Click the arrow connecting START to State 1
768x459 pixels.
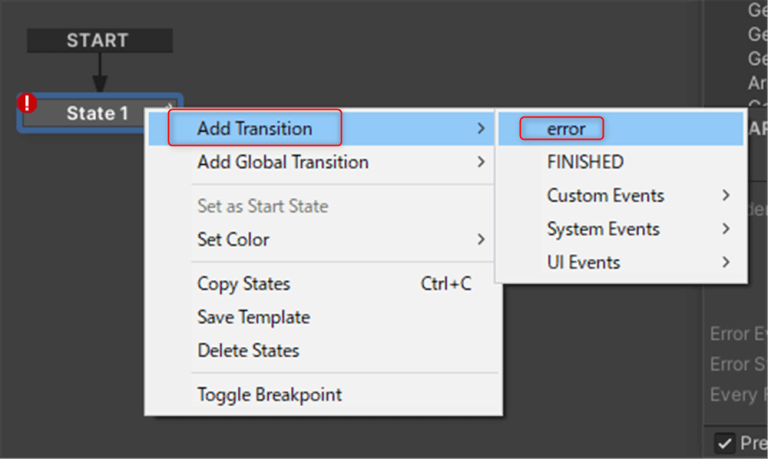click(99, 72)
